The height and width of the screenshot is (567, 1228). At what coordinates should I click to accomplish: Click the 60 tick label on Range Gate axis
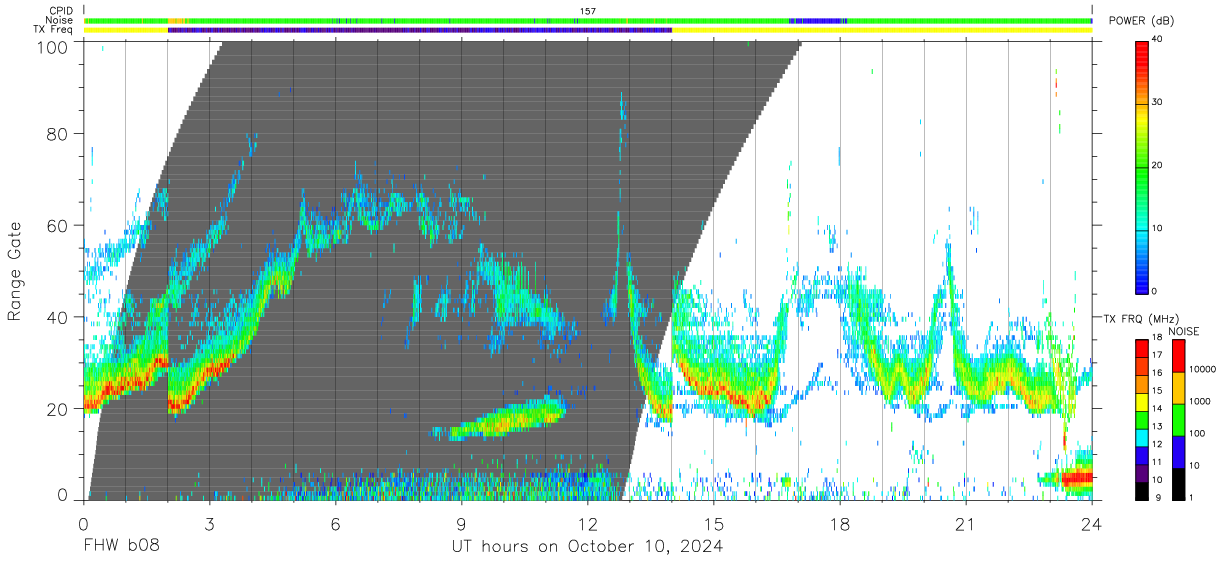(x=58, y=226)
